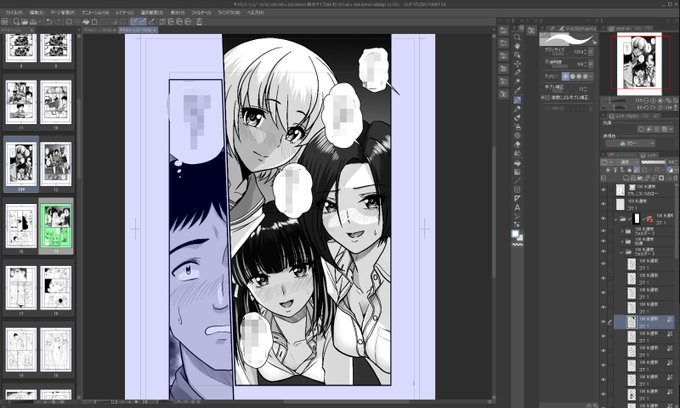Open the save icon dropdown arrow
The width and height of the screenshot is (680, 408).
click(39, 21)
